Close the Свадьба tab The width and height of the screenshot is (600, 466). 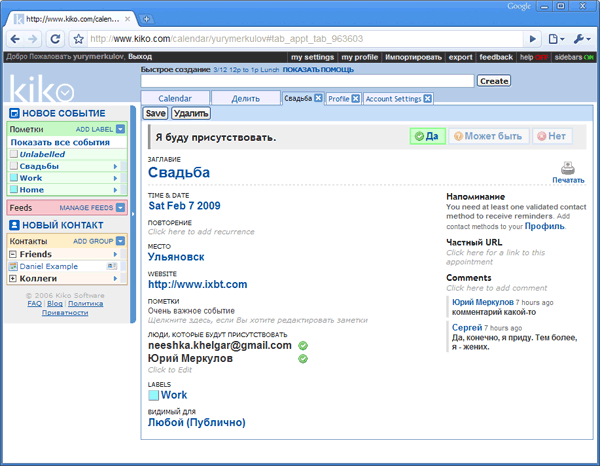pos(318,98)
